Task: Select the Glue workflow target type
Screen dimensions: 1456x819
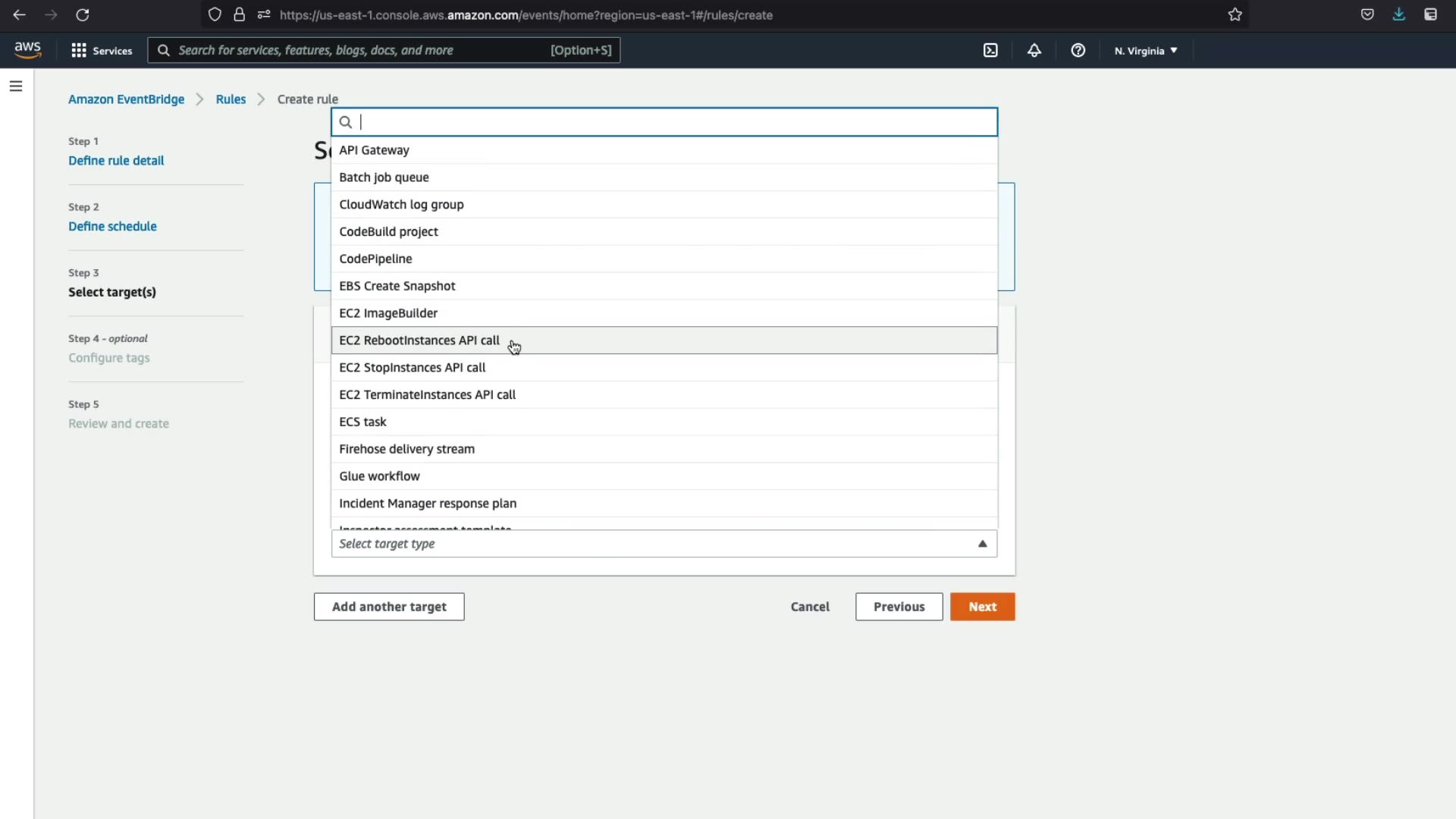Action: [379, 476]
